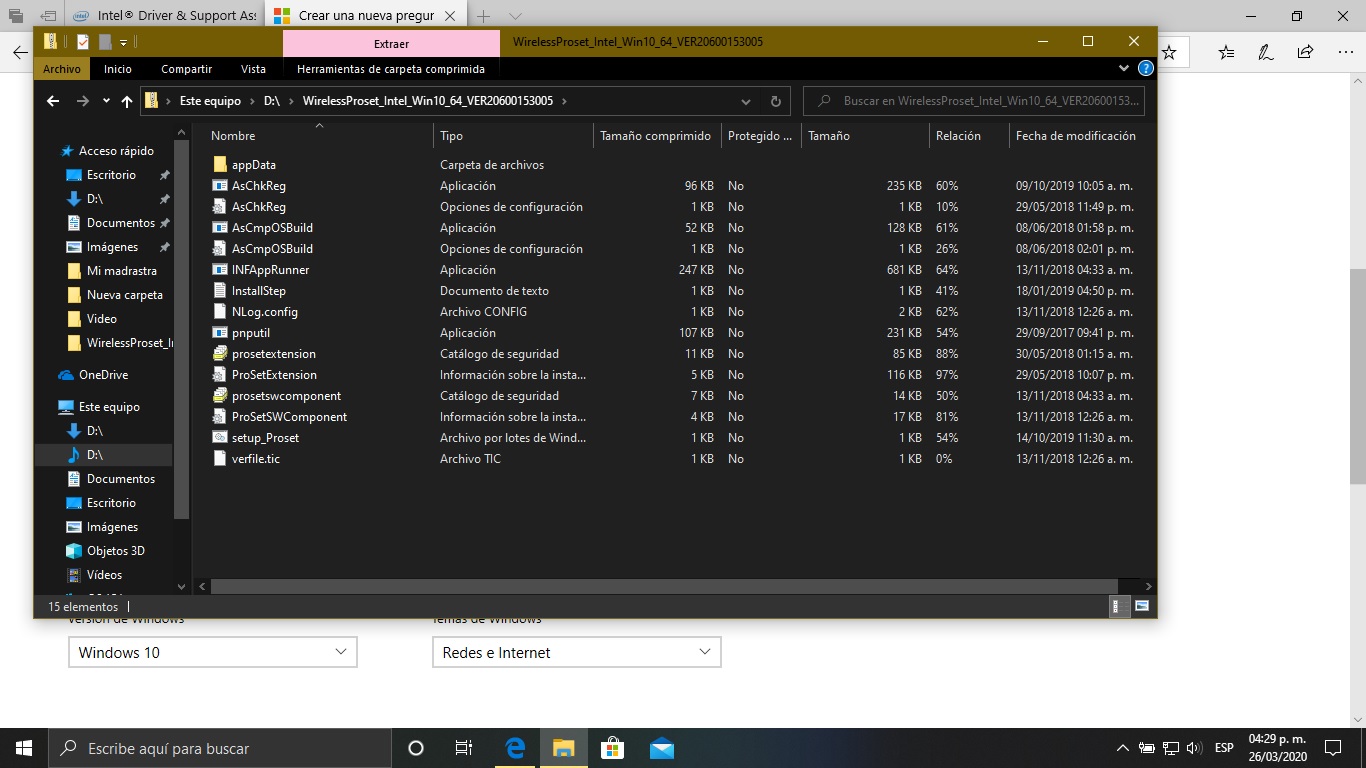1366x768 pixels.
Task: Open Herramientas de carpeta comprimida tab
Action: point(391,69)
